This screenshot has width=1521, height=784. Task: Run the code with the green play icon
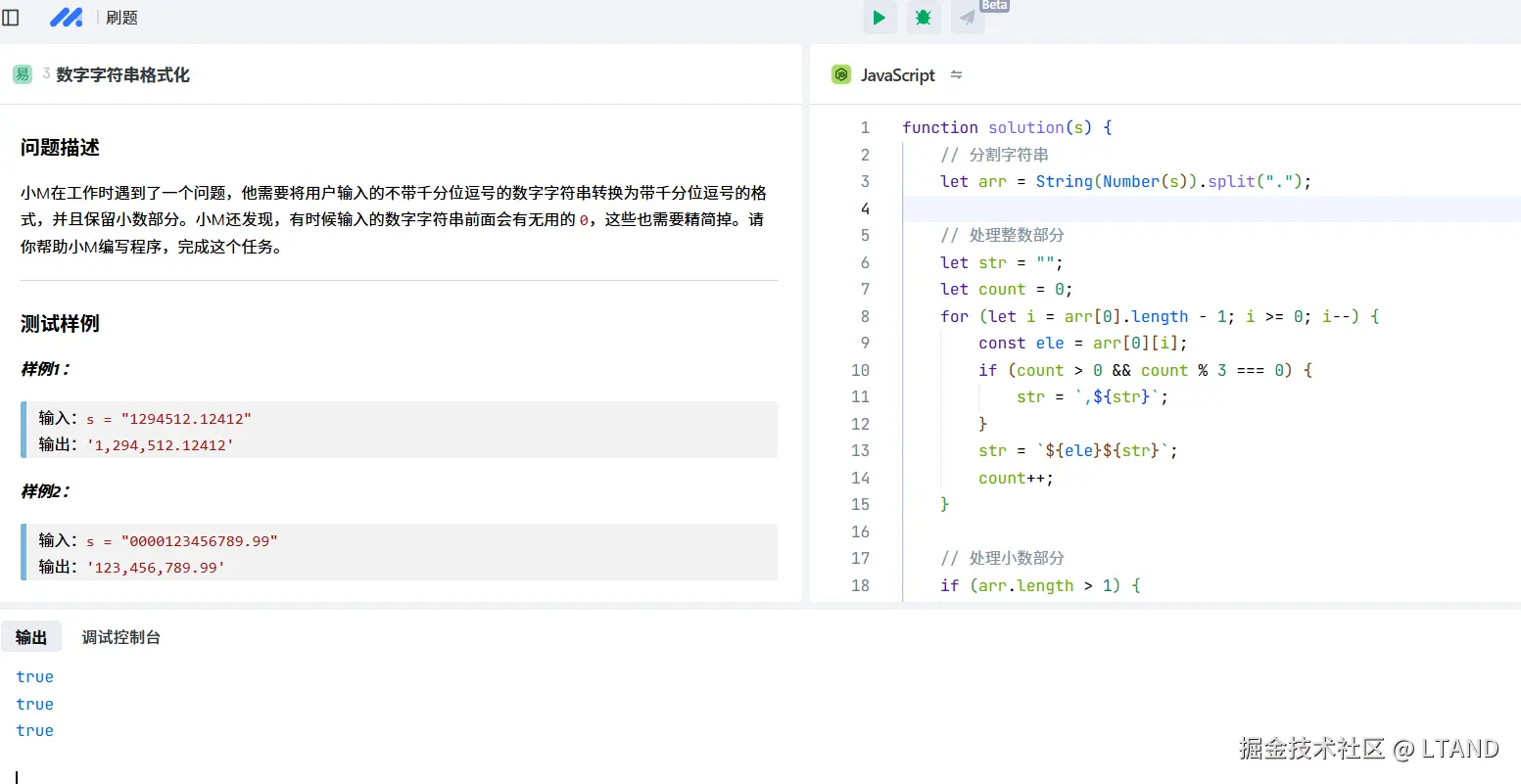(x=879, y=18)
